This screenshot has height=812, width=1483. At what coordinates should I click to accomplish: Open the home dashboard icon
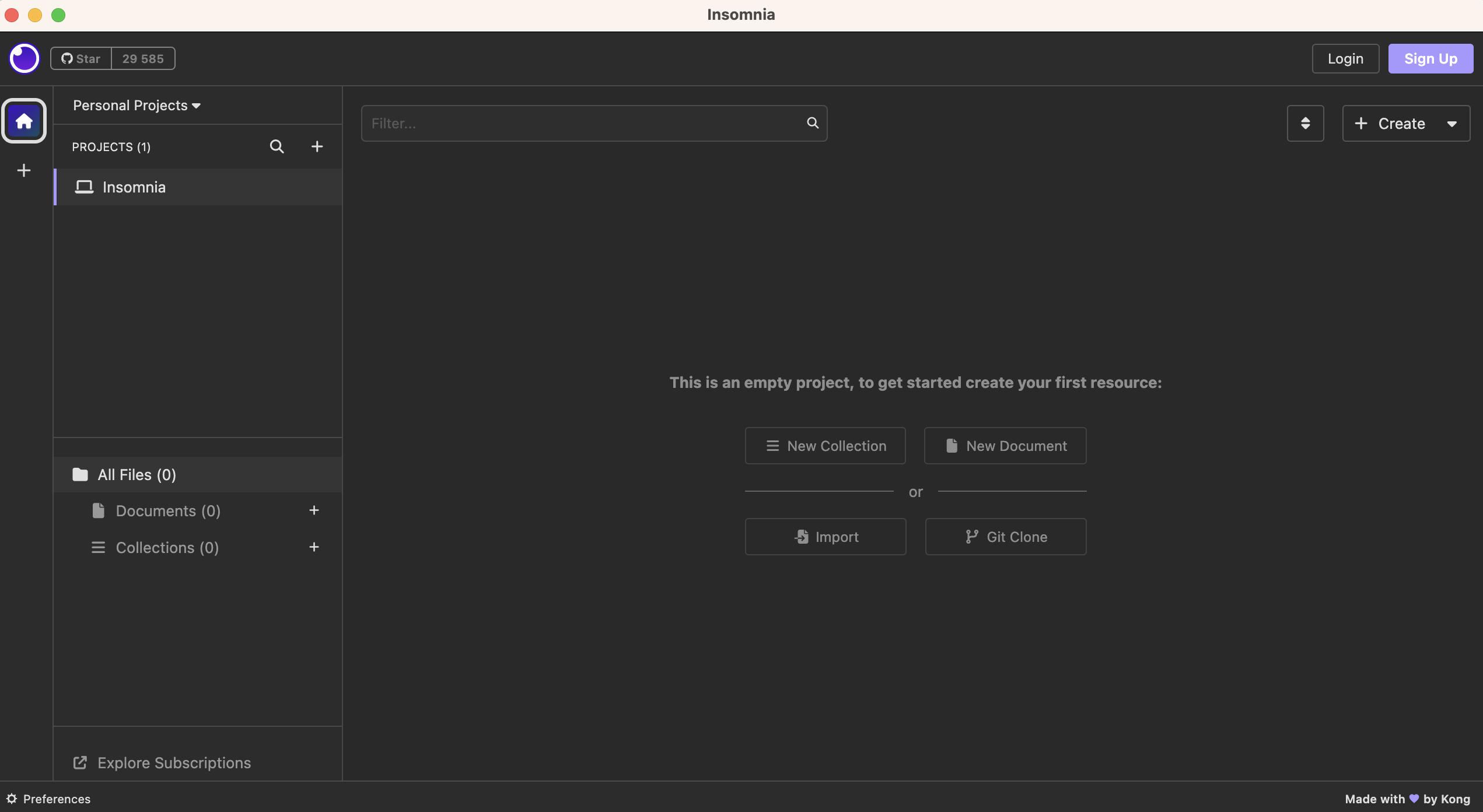24,121
